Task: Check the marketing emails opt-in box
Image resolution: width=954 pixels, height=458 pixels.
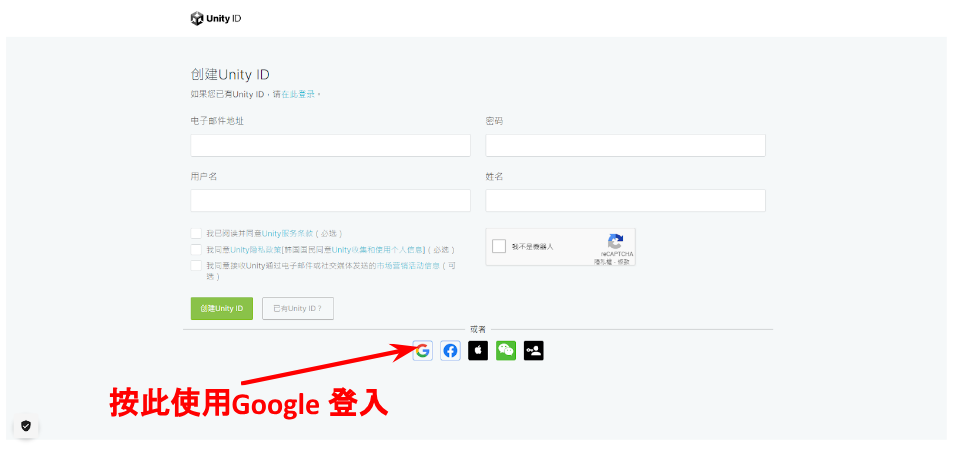Action: [x=196, y=265]
